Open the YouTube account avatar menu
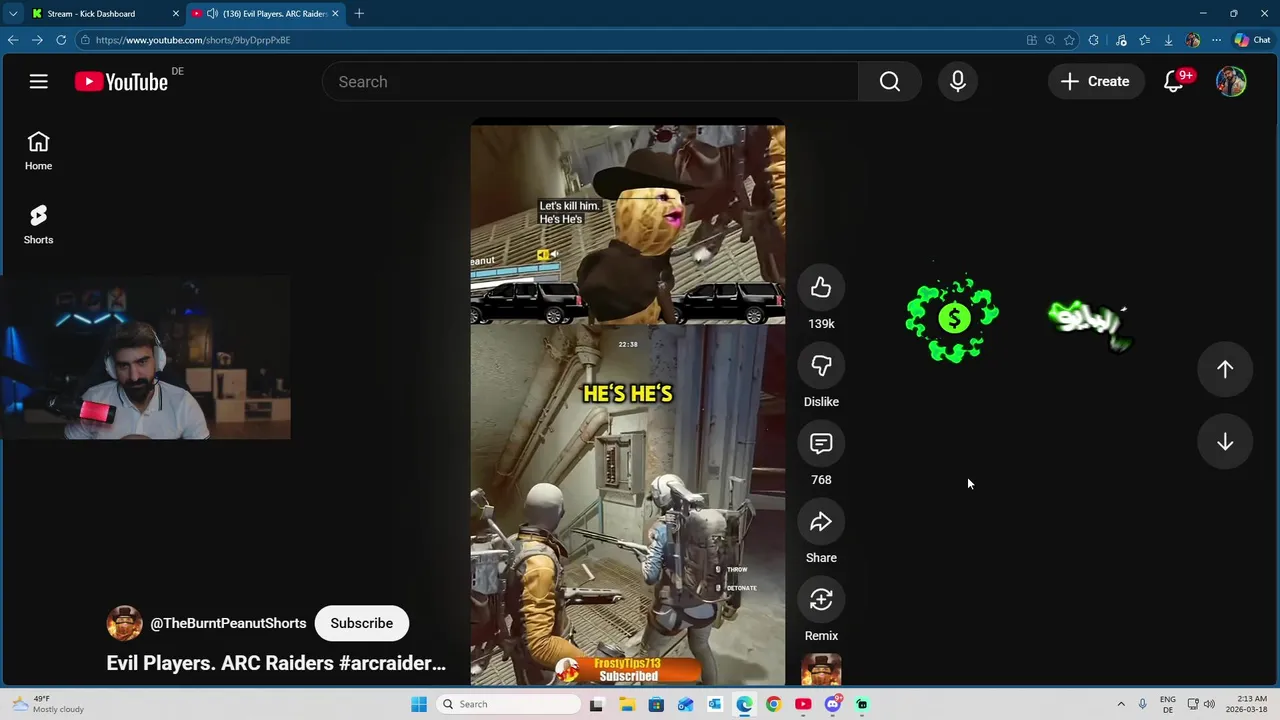The height and width of the screenshot is (720, 1280). coord(1231,82)
